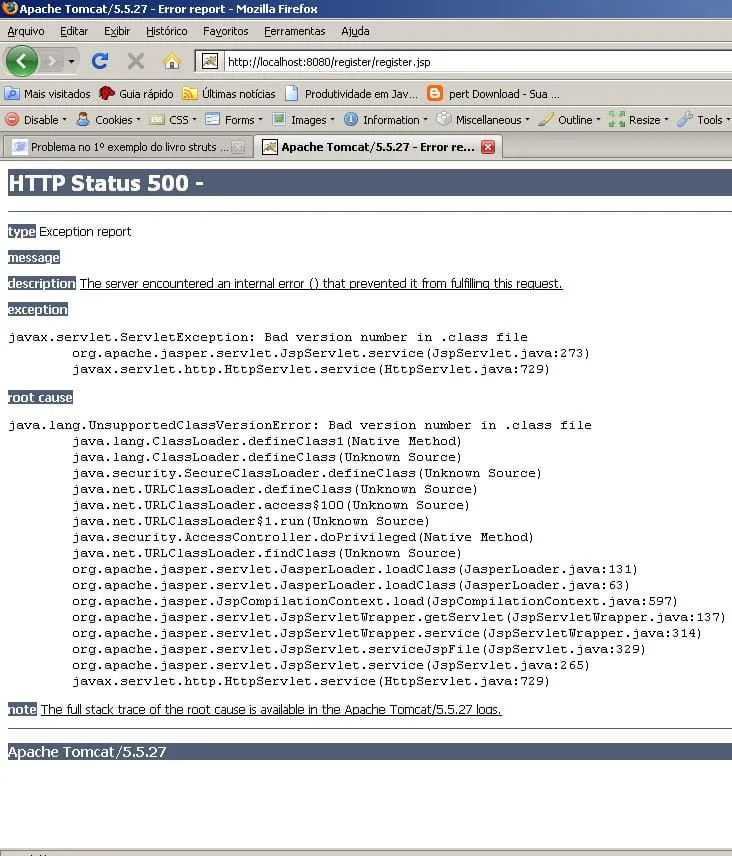Click the Images picture icon

(279, 119)
